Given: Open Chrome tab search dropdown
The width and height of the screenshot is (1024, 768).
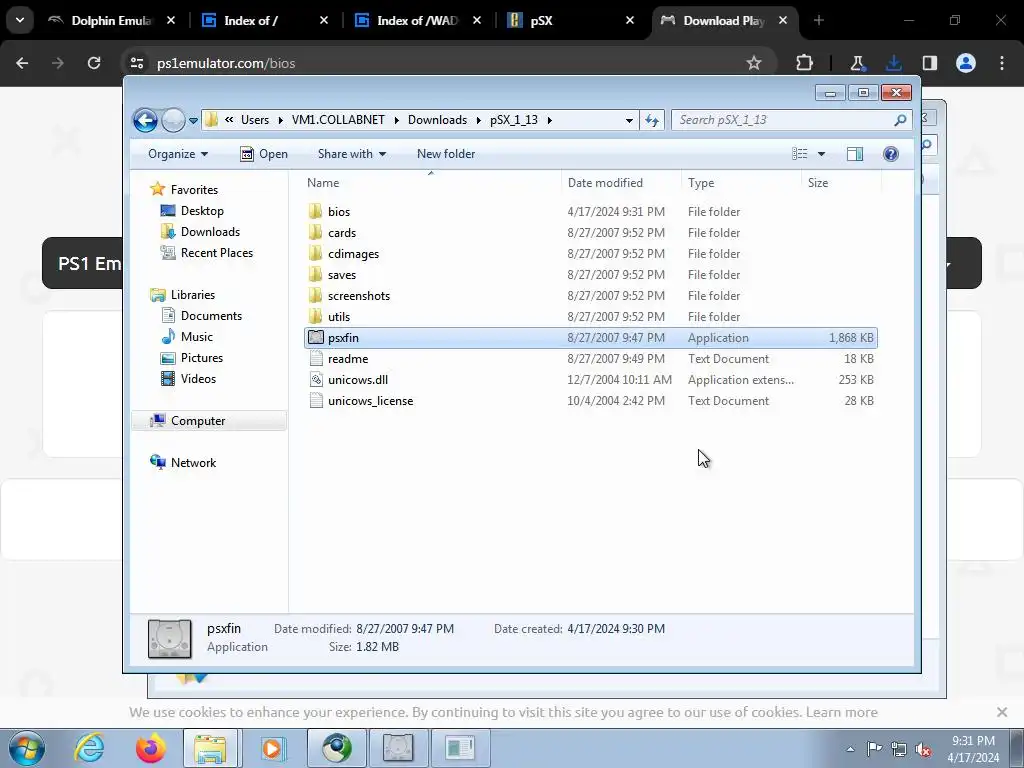Looking at the screenshot, I should pyautogui.click(x=20, y=20).
